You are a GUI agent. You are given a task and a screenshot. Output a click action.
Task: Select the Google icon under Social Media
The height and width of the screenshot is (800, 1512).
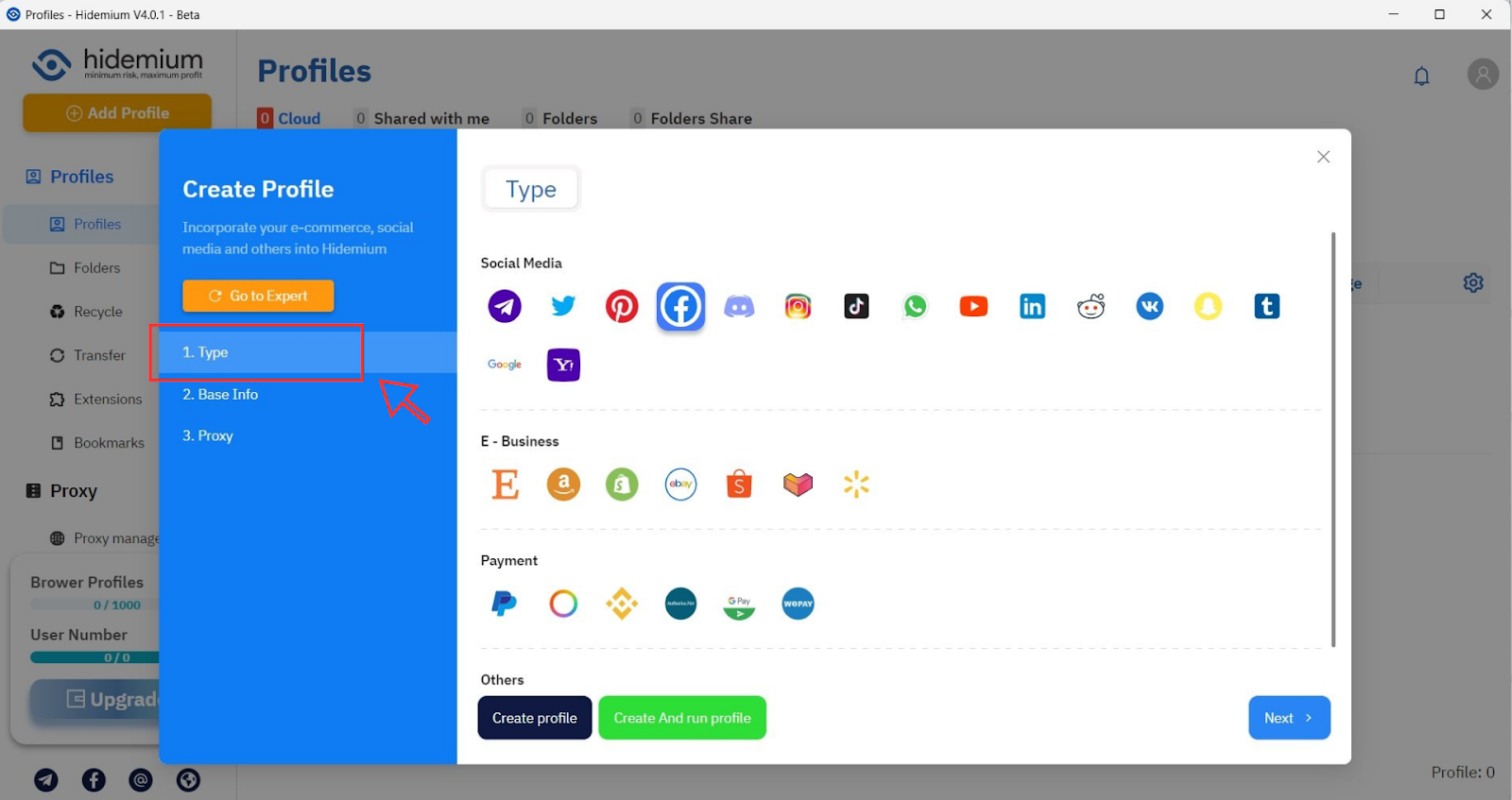tap(505, 365)
